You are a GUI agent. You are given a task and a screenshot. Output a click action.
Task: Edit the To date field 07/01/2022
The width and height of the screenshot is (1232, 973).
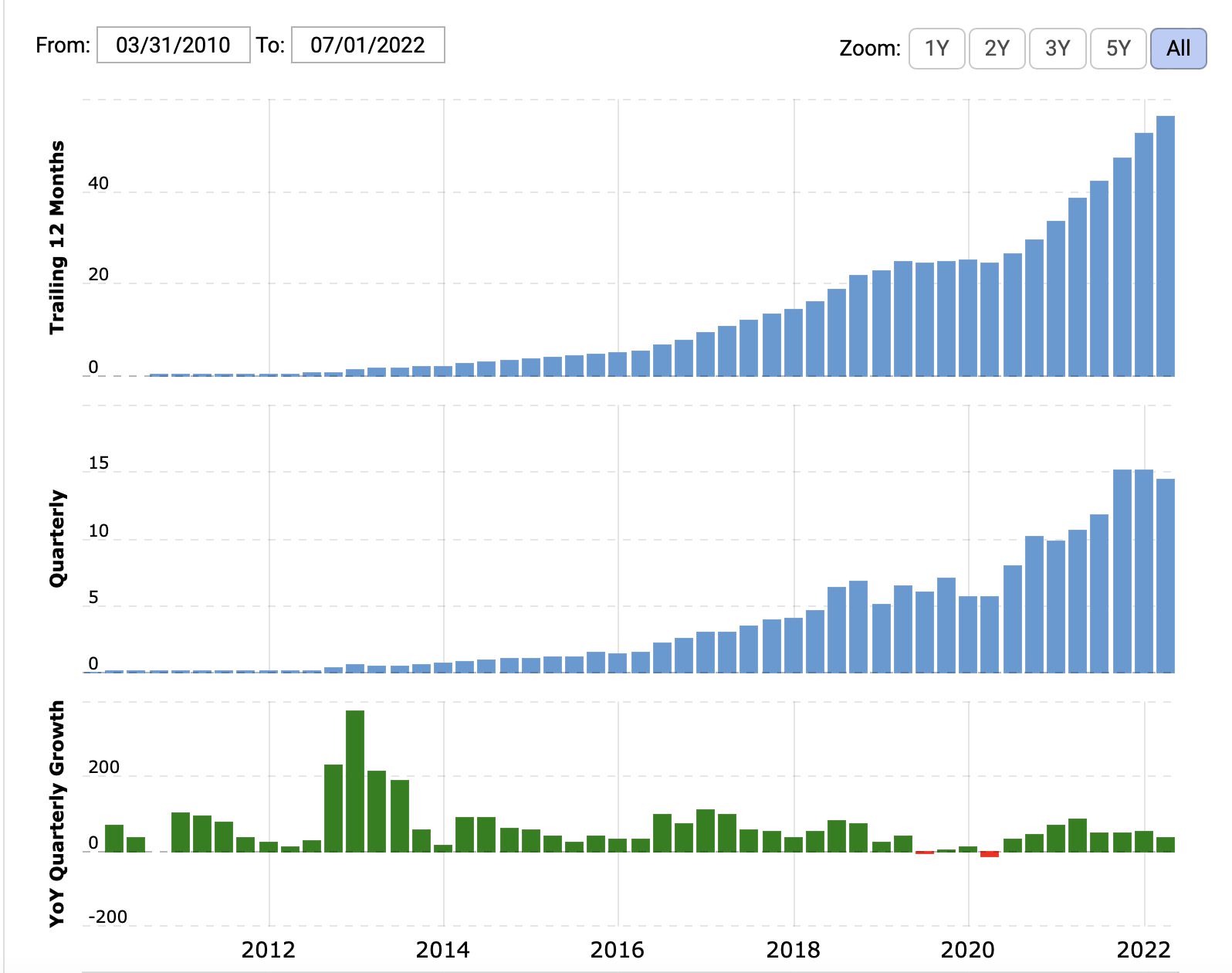[x=368, y=45]
